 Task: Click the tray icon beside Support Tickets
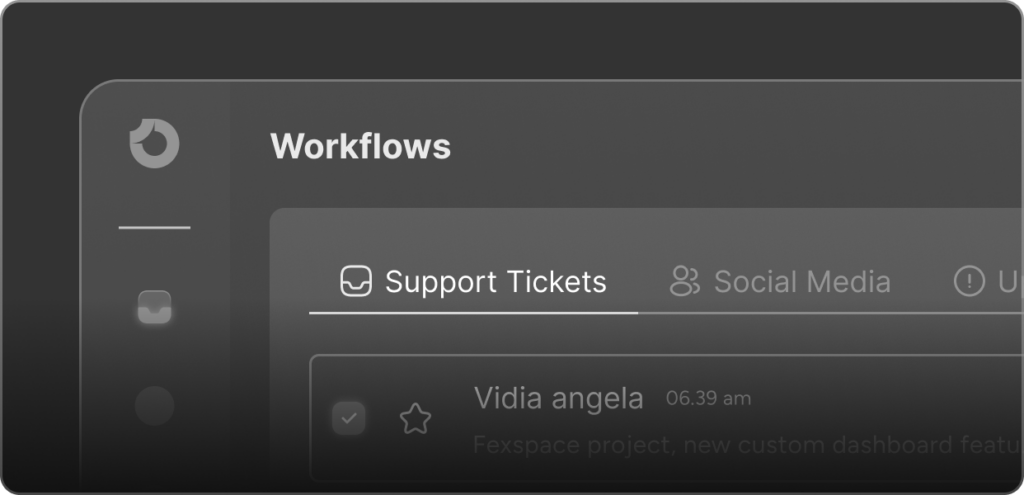tap(356, 281)
